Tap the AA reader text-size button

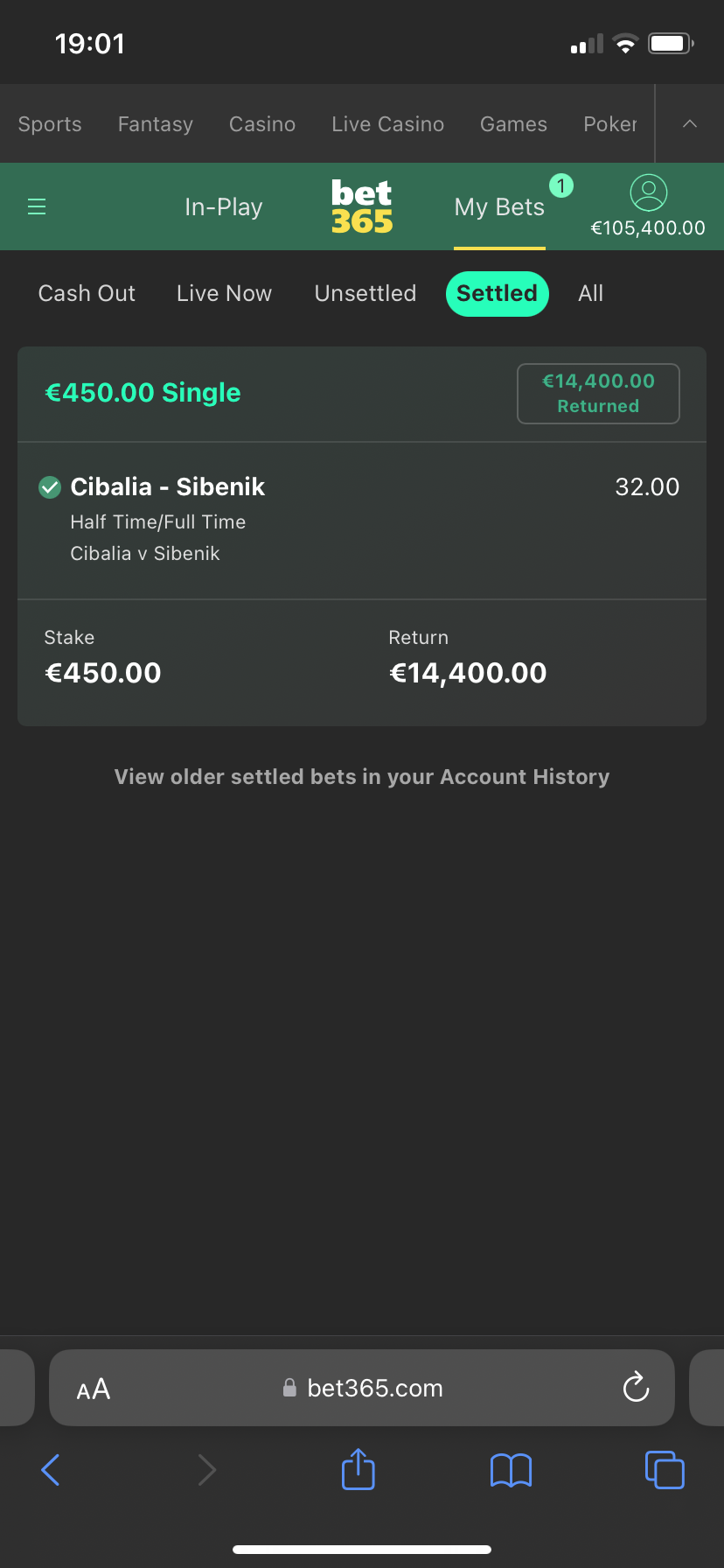tap(94, 1389)
